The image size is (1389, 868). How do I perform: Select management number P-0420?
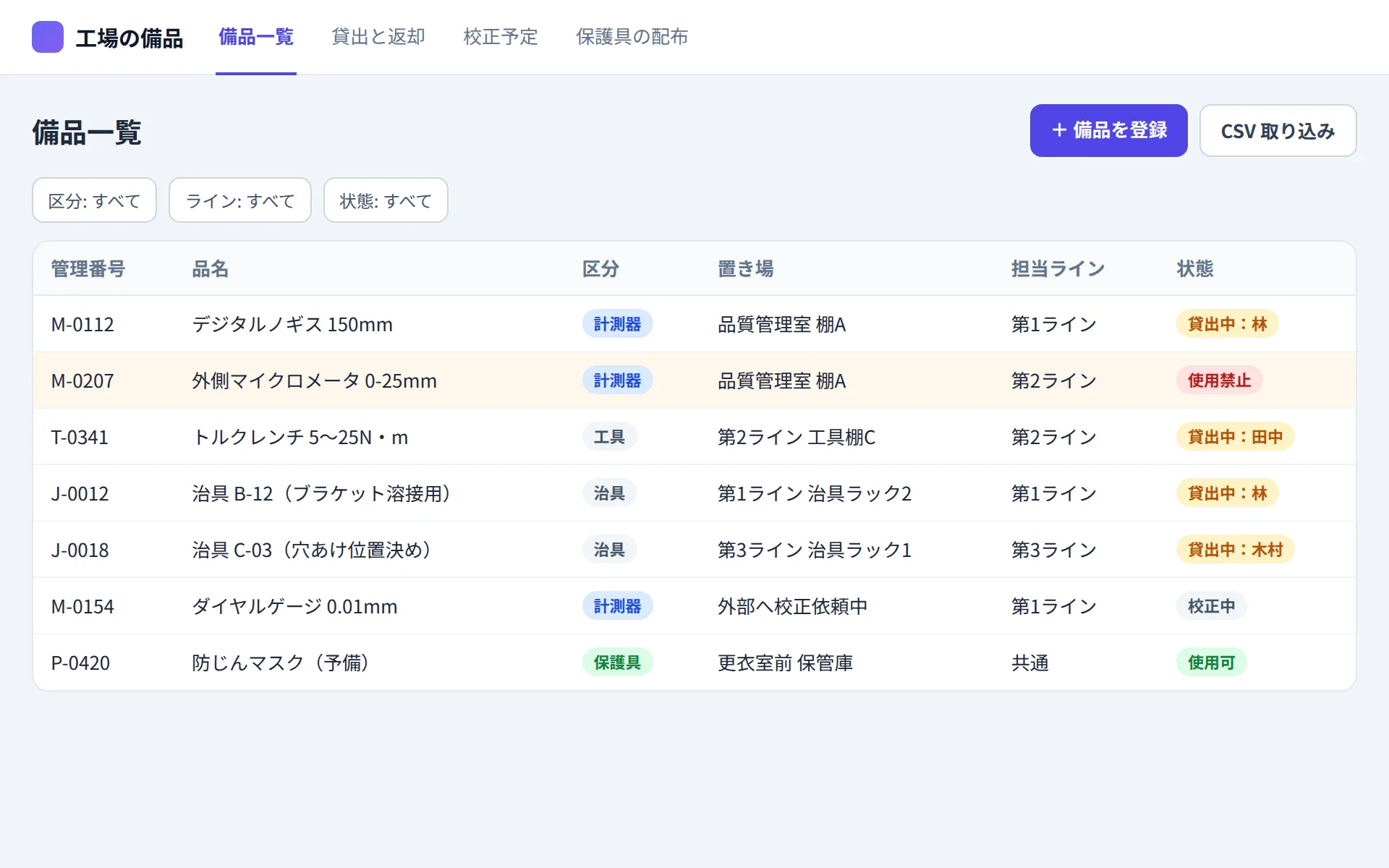[80, 663]
